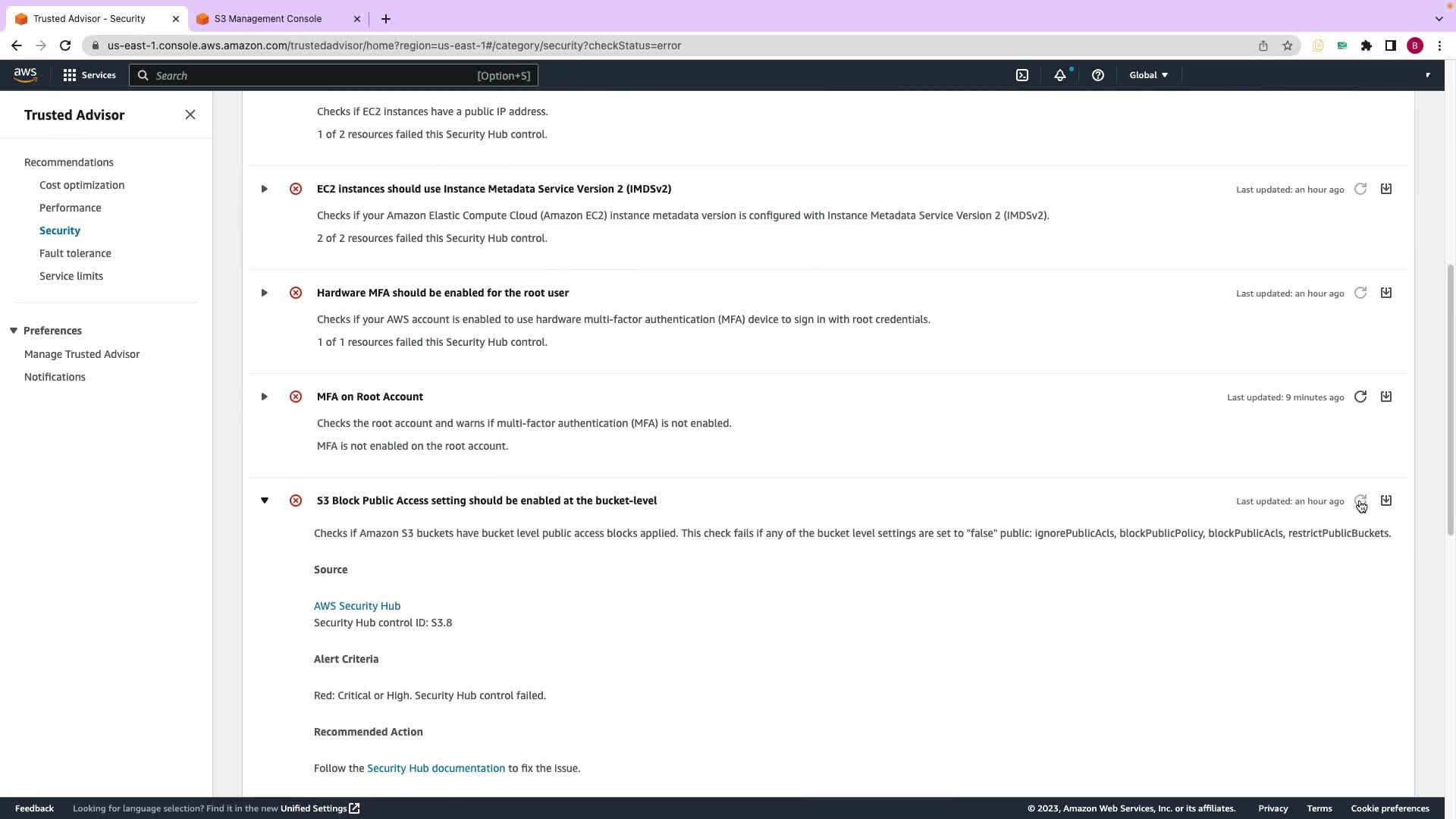Expand the IMDSv2 EC2 instances check
1456x819 pixels.
[x=265, y=189]
